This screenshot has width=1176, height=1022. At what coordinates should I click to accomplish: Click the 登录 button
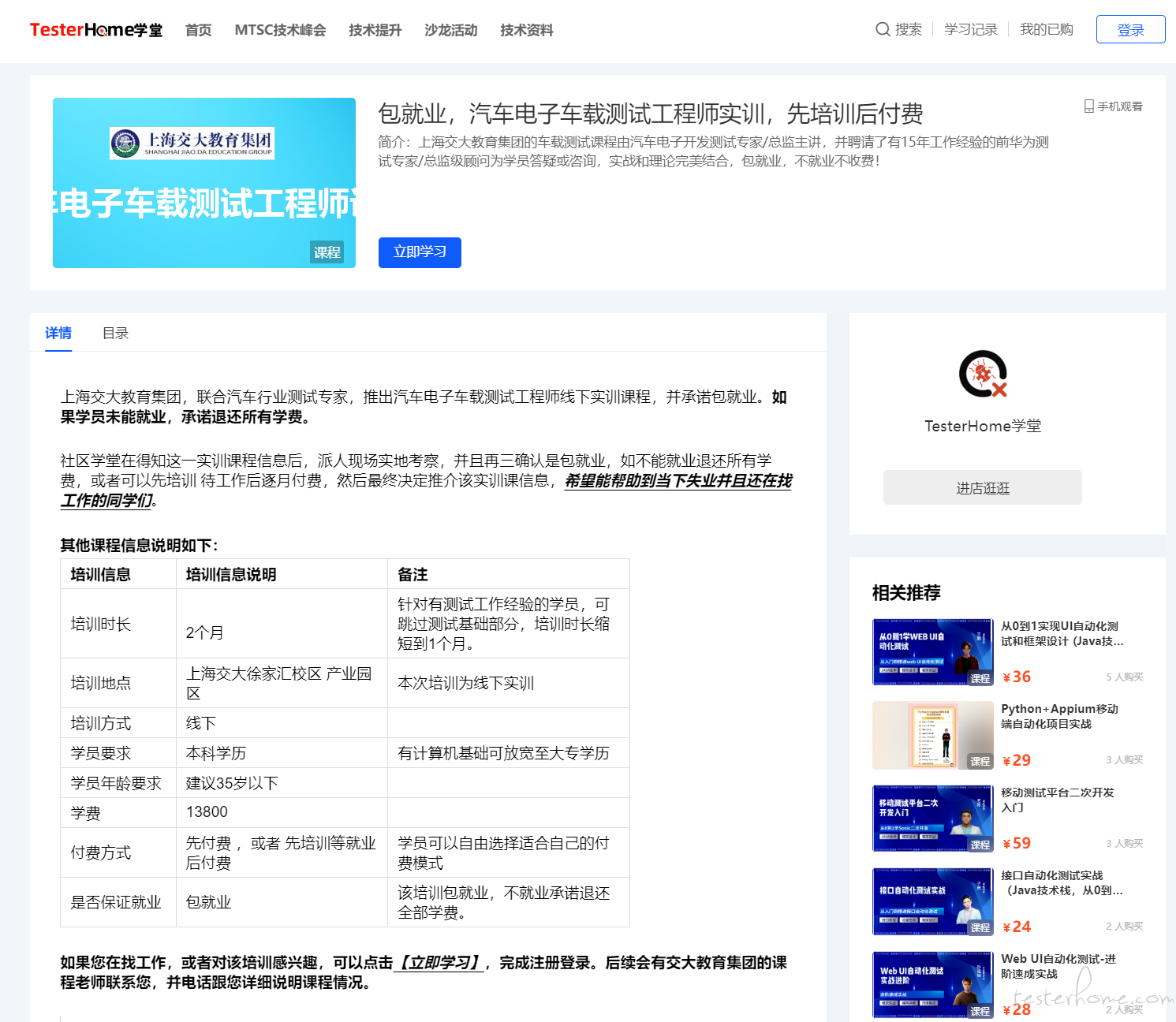pos(1130,29)
